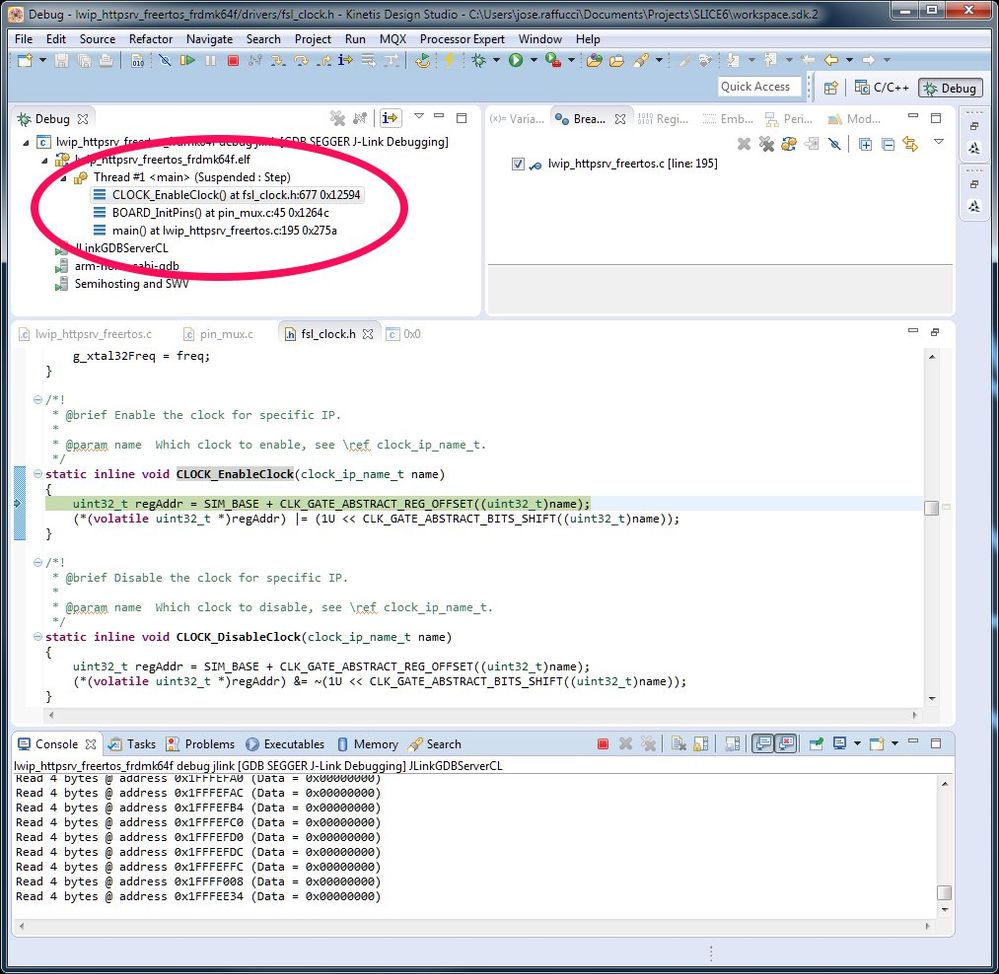Click the Step Into toolbar icon
The height and width of the screenshot is (974, 999).
(x=278, y=61)
